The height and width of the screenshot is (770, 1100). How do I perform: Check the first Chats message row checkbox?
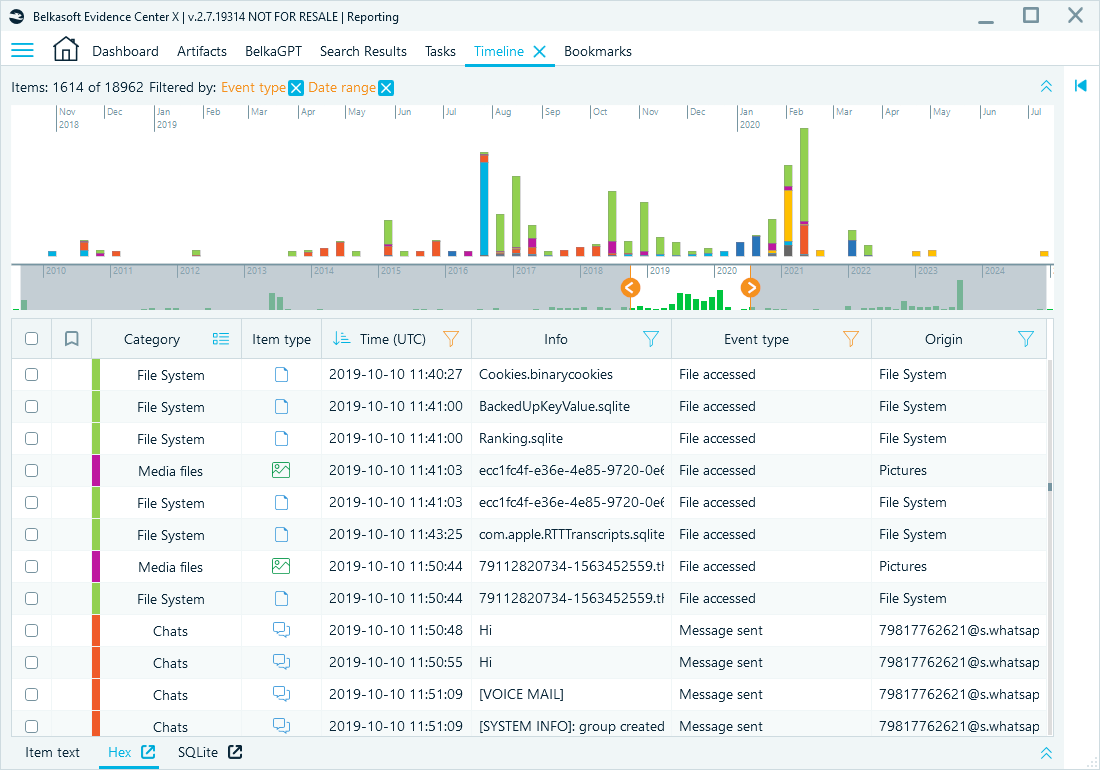pyautogui.click(x=31, y=630)
